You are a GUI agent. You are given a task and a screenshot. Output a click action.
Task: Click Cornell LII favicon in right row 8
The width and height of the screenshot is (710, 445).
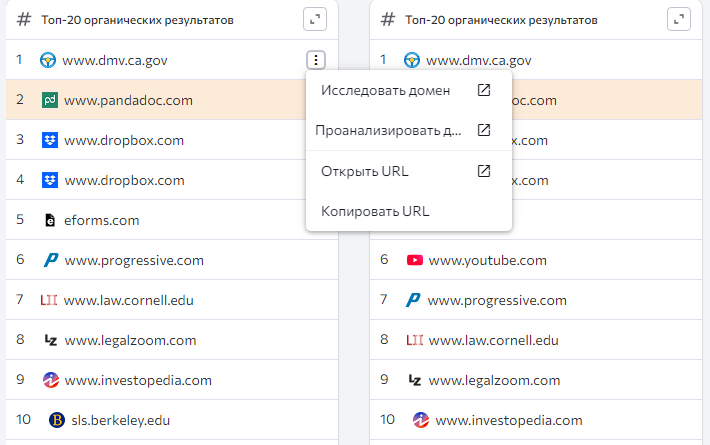(x=415, y=340)
